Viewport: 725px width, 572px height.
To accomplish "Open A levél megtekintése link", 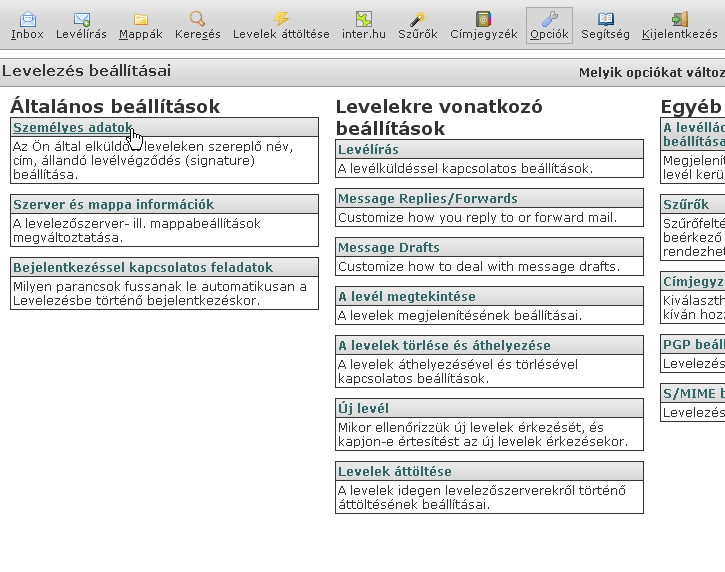I will (x=406, y=296).
